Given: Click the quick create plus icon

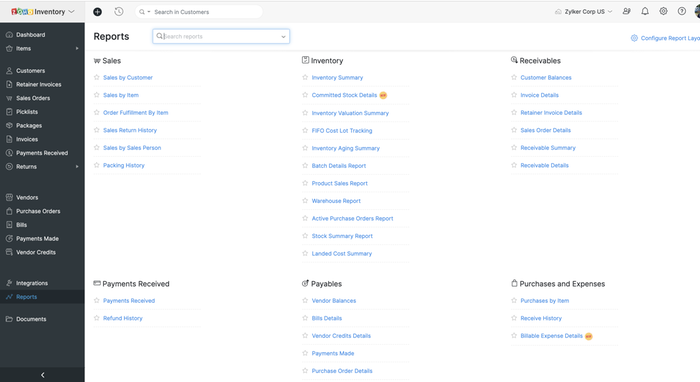Looking at the screenshot, I should [97, 12].
